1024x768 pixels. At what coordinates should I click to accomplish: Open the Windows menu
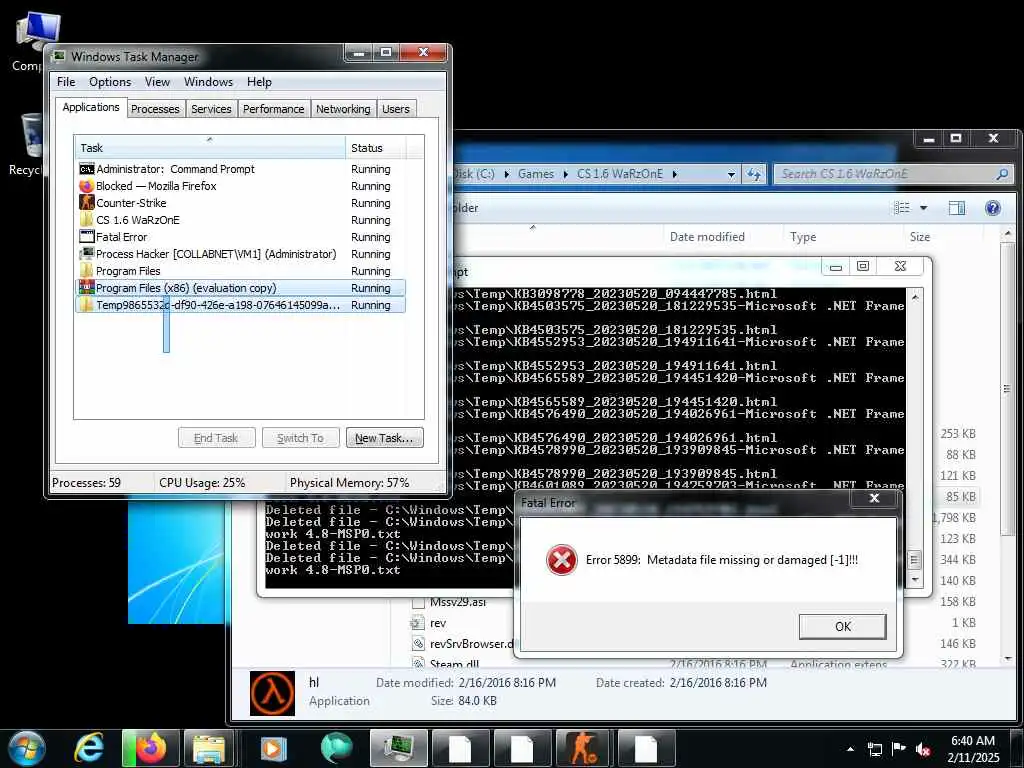208,82
